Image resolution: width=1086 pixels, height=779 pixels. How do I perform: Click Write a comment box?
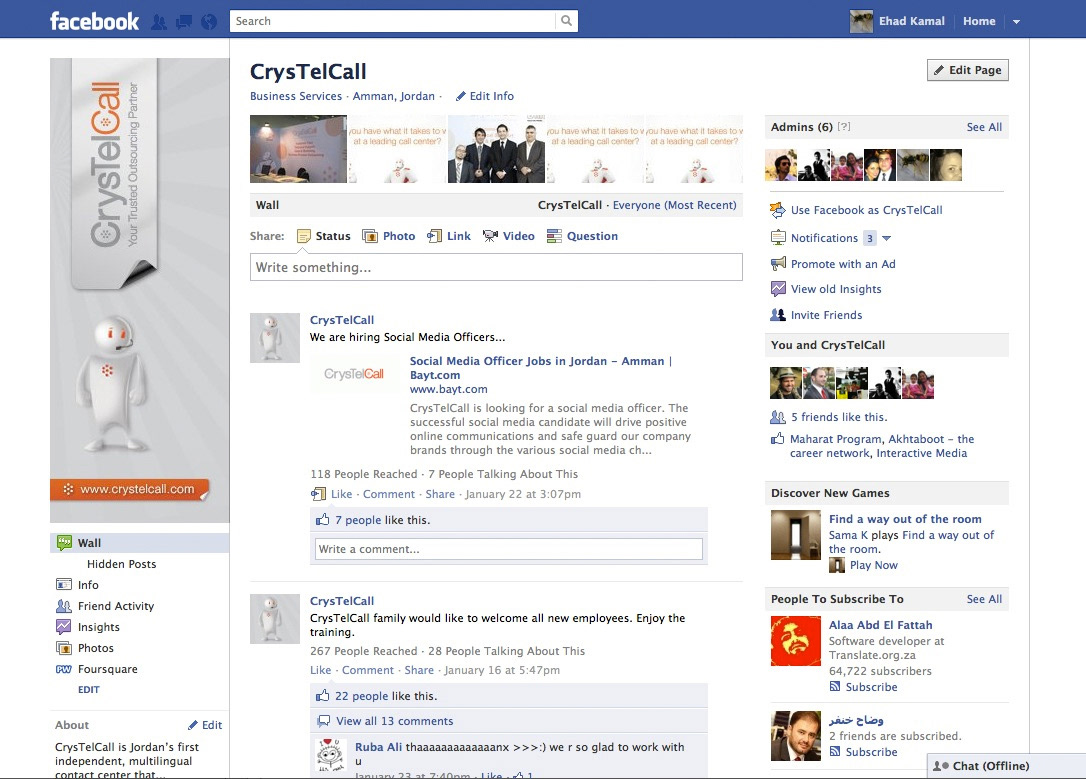pyautogui.click(x=508, y=549)
